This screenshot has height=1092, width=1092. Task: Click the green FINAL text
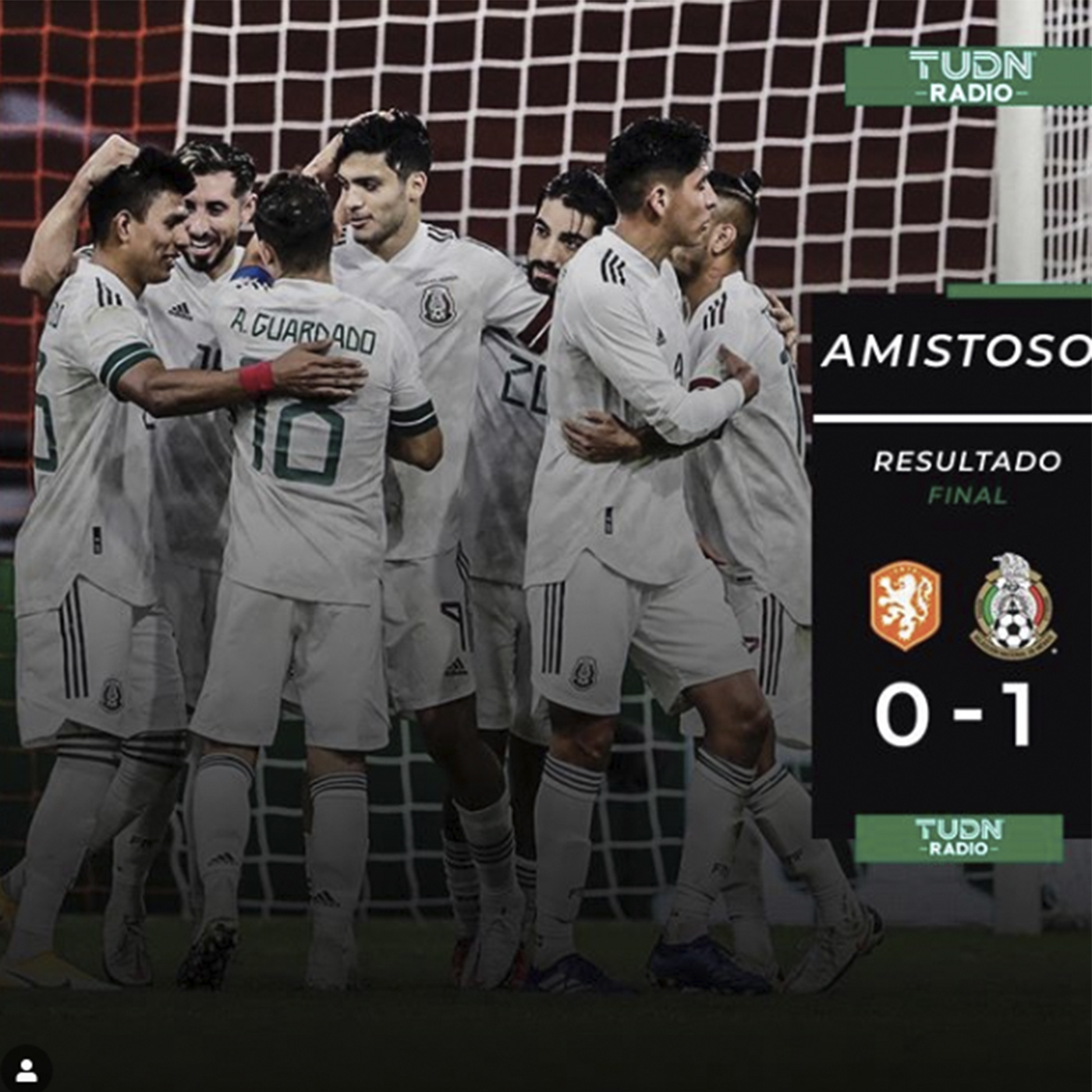click(967, 495)
